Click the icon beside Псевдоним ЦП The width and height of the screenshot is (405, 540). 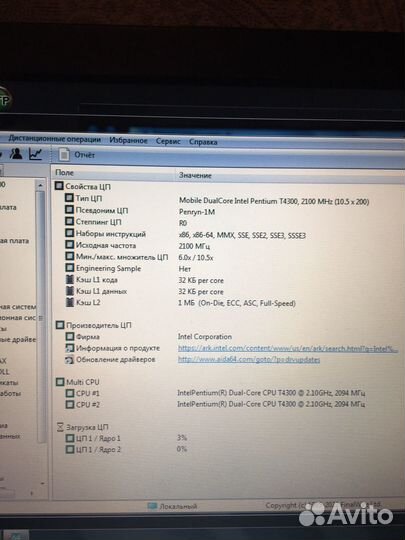click(x=70, y=210)
